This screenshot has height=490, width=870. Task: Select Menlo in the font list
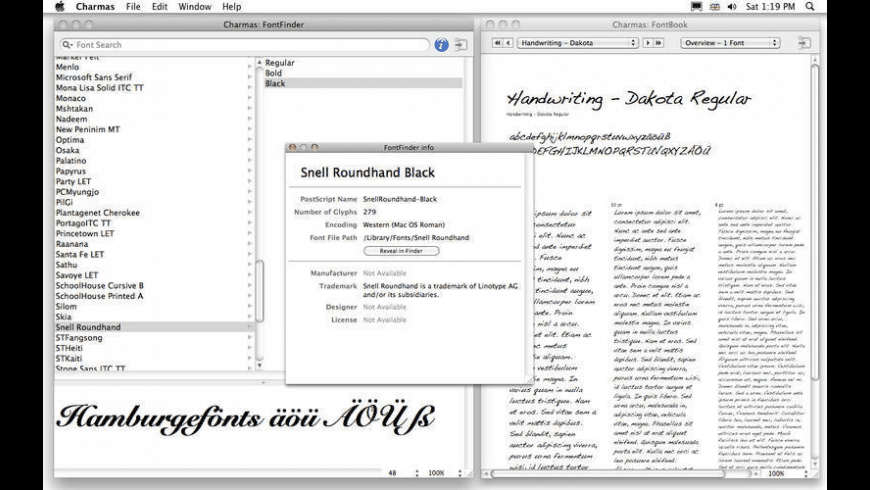tap(68, 67)
